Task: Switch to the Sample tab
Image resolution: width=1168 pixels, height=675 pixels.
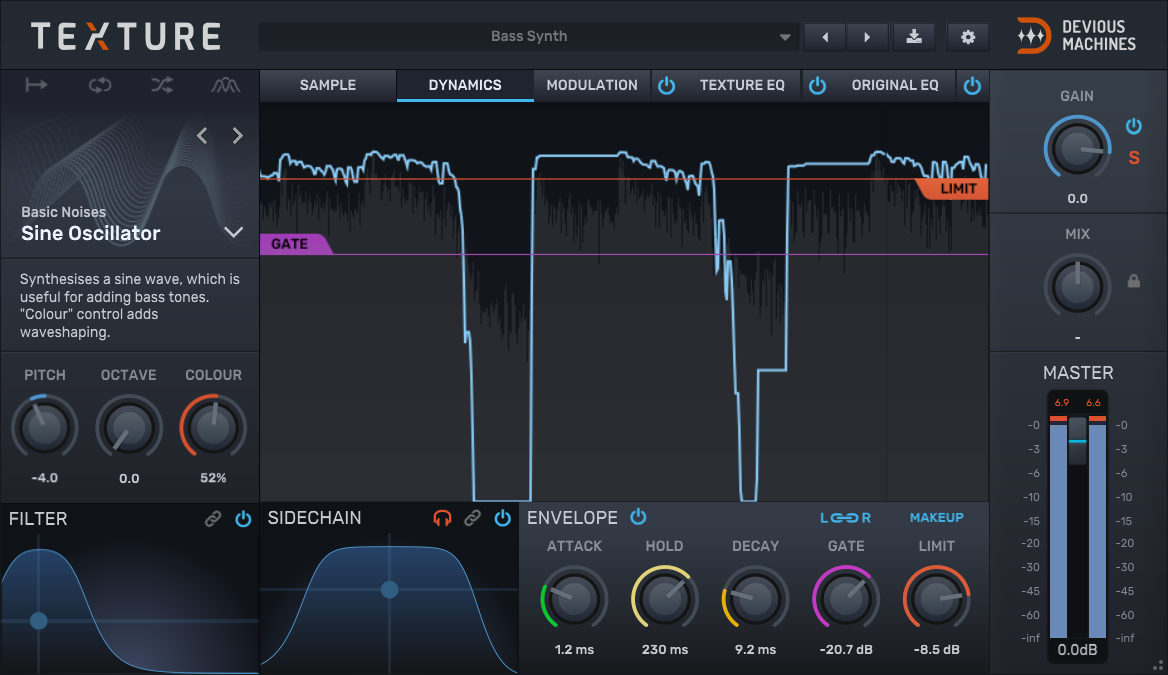Action: 328,85
